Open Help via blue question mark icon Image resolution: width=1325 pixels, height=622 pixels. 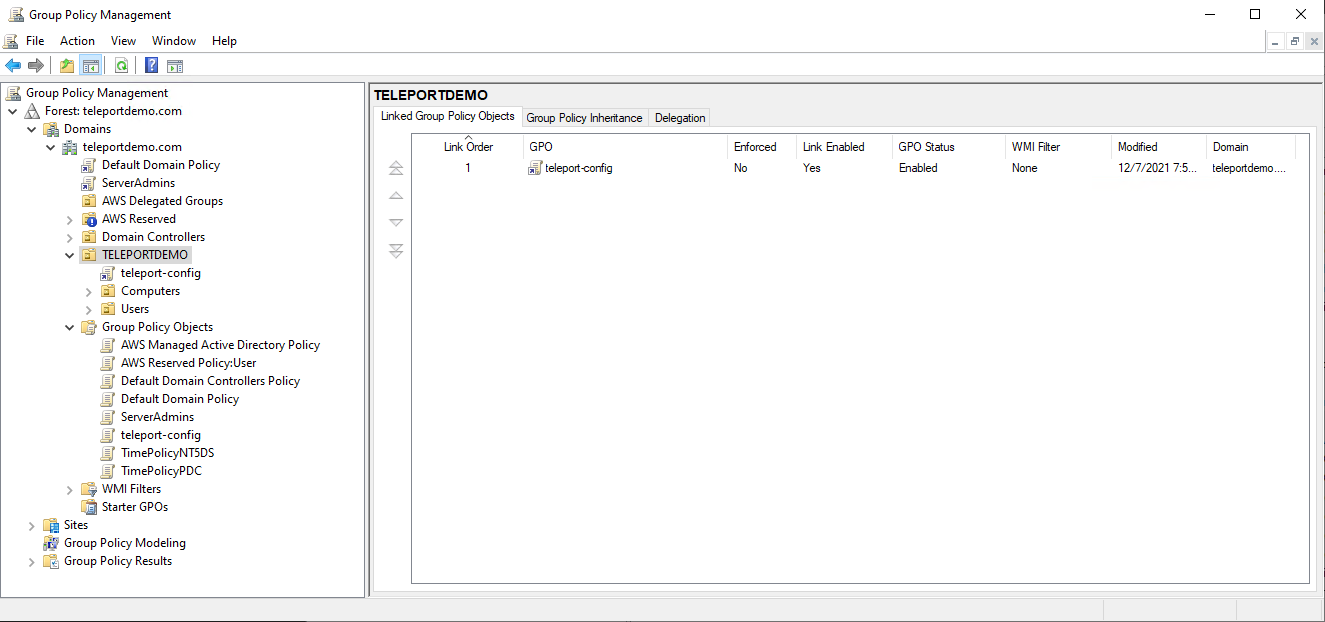click(x=151, y=66)
